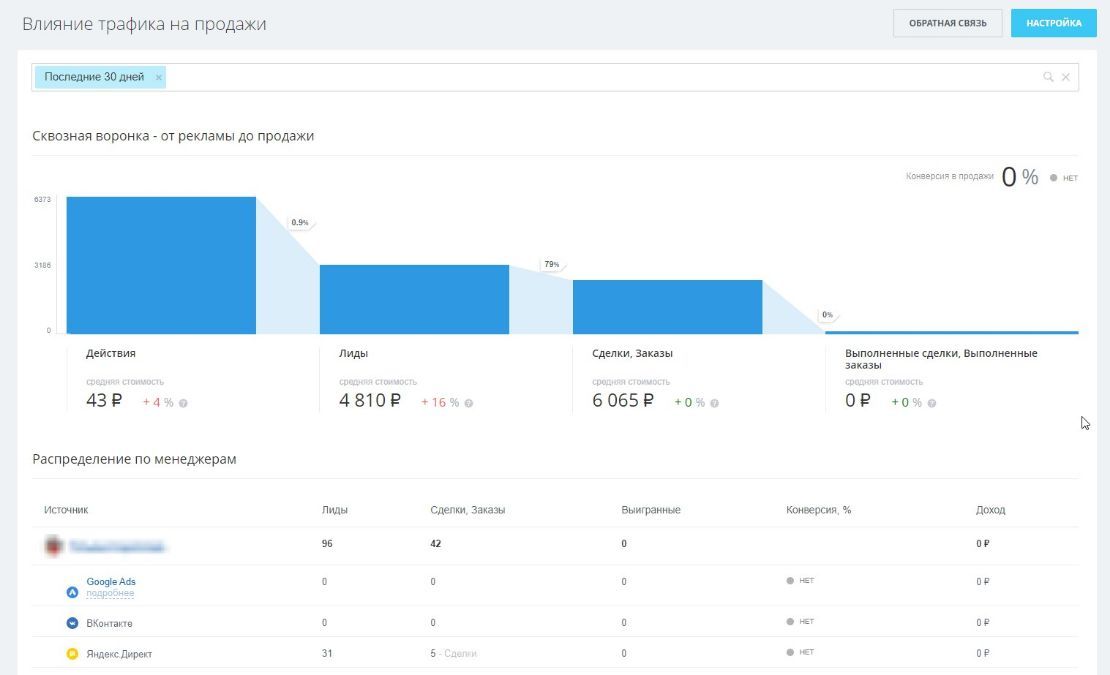Click the Google Ads source link
This screenshot has height=675, width=1110.
pos(111,581)
